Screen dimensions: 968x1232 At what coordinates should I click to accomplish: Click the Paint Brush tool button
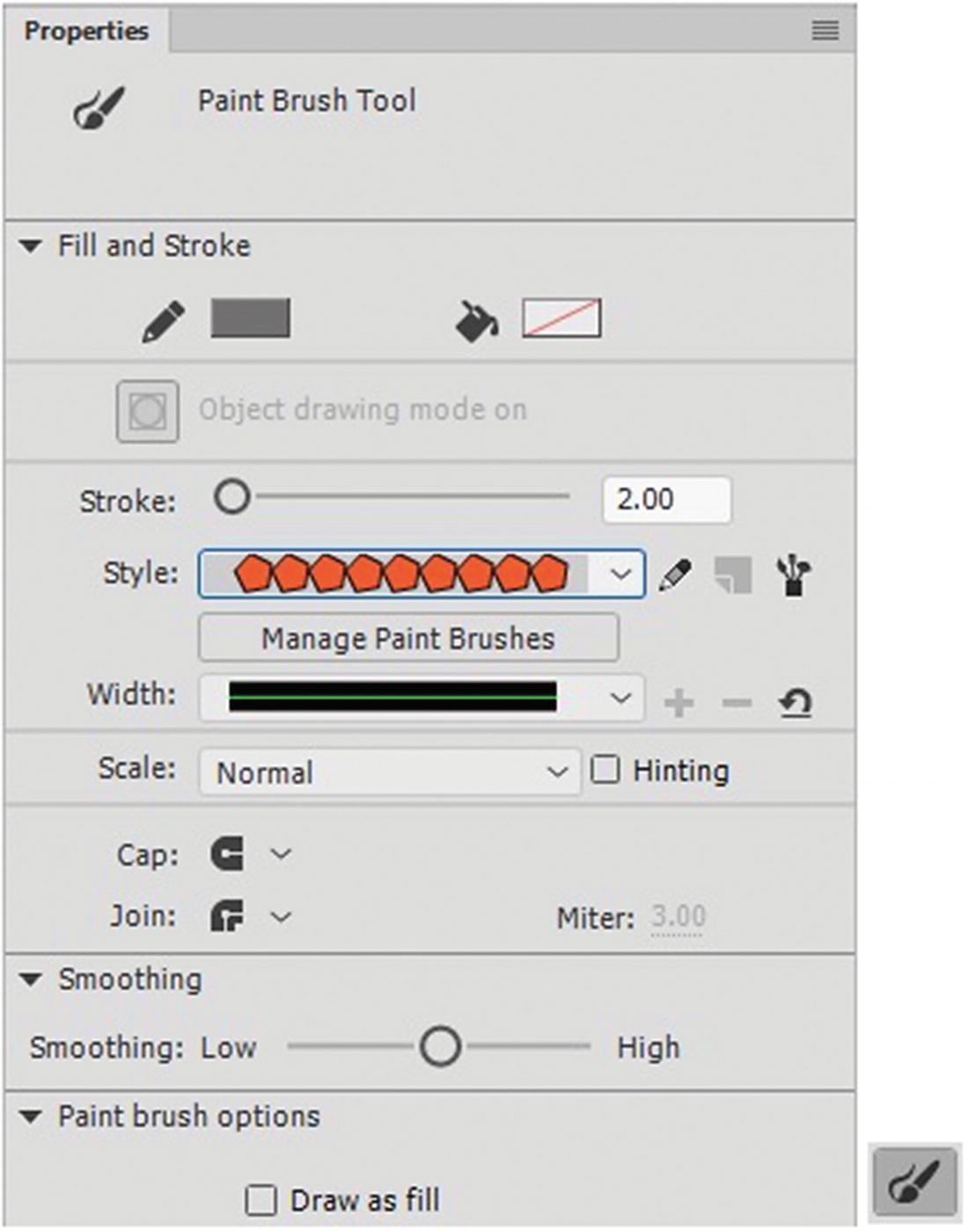point(914,1181)
